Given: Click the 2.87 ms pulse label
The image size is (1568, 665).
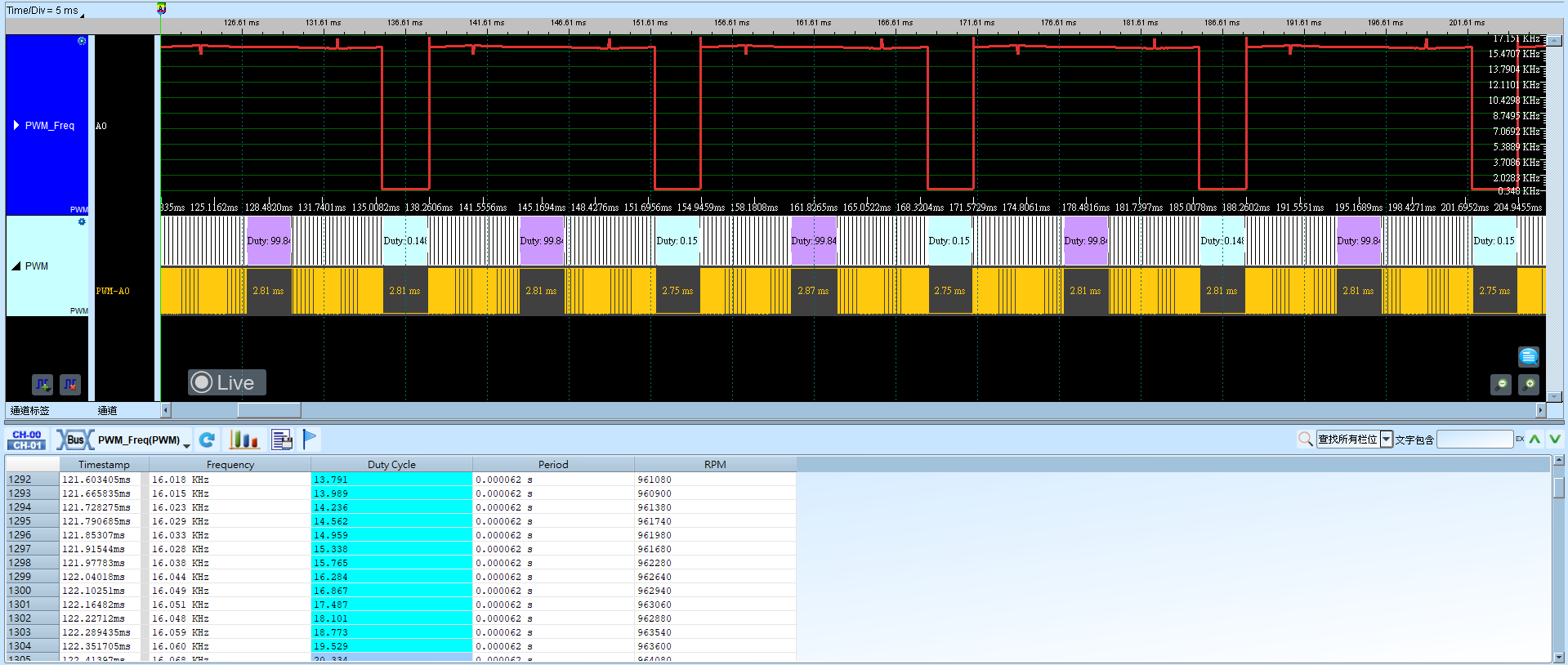Looking at the screenshot, I should click(813, 291).
